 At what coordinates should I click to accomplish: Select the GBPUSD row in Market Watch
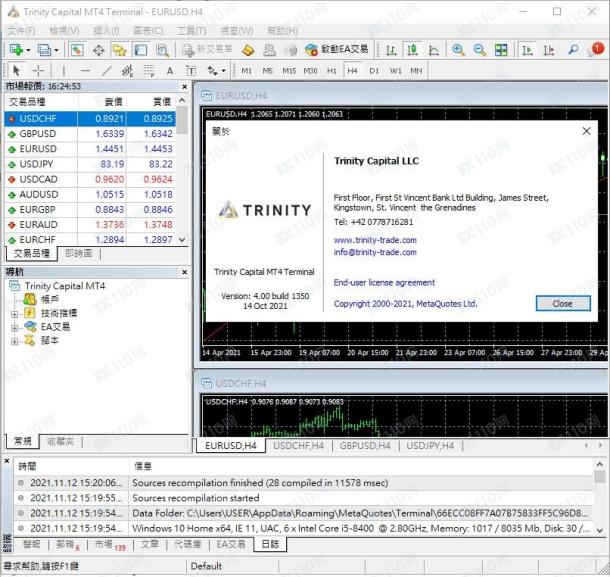(x=90, y=134)
